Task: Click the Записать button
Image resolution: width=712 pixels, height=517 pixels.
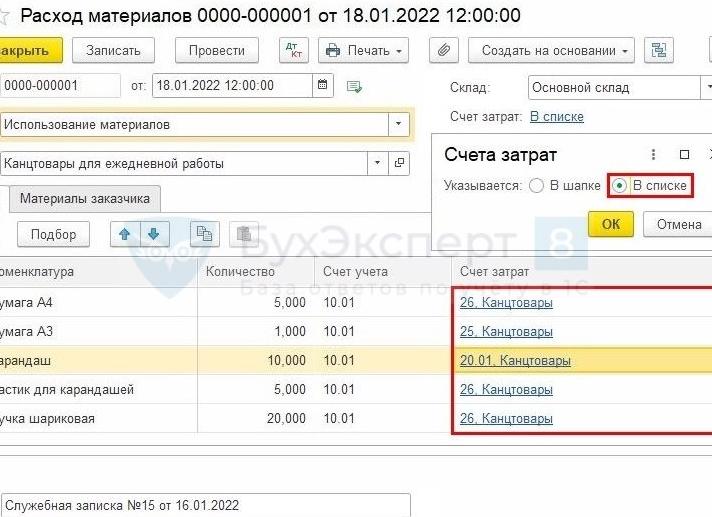Action: coord(114,50)
